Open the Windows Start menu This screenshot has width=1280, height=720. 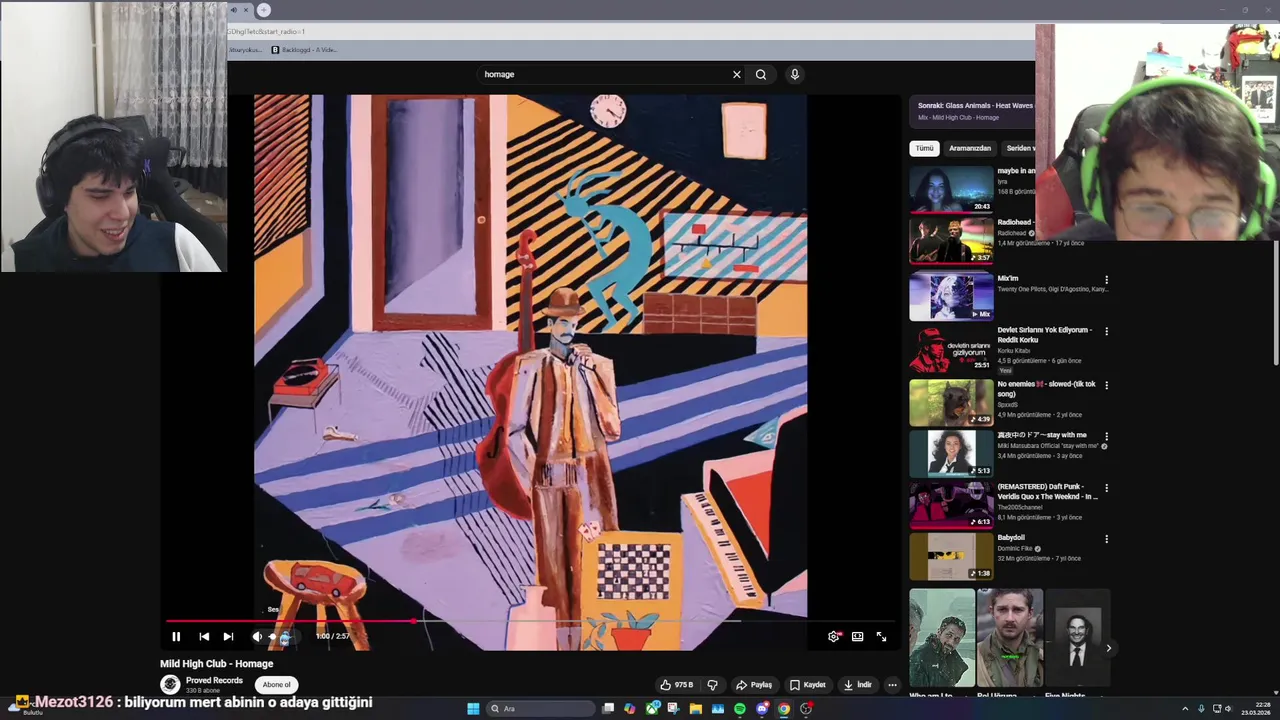(473, 709)
